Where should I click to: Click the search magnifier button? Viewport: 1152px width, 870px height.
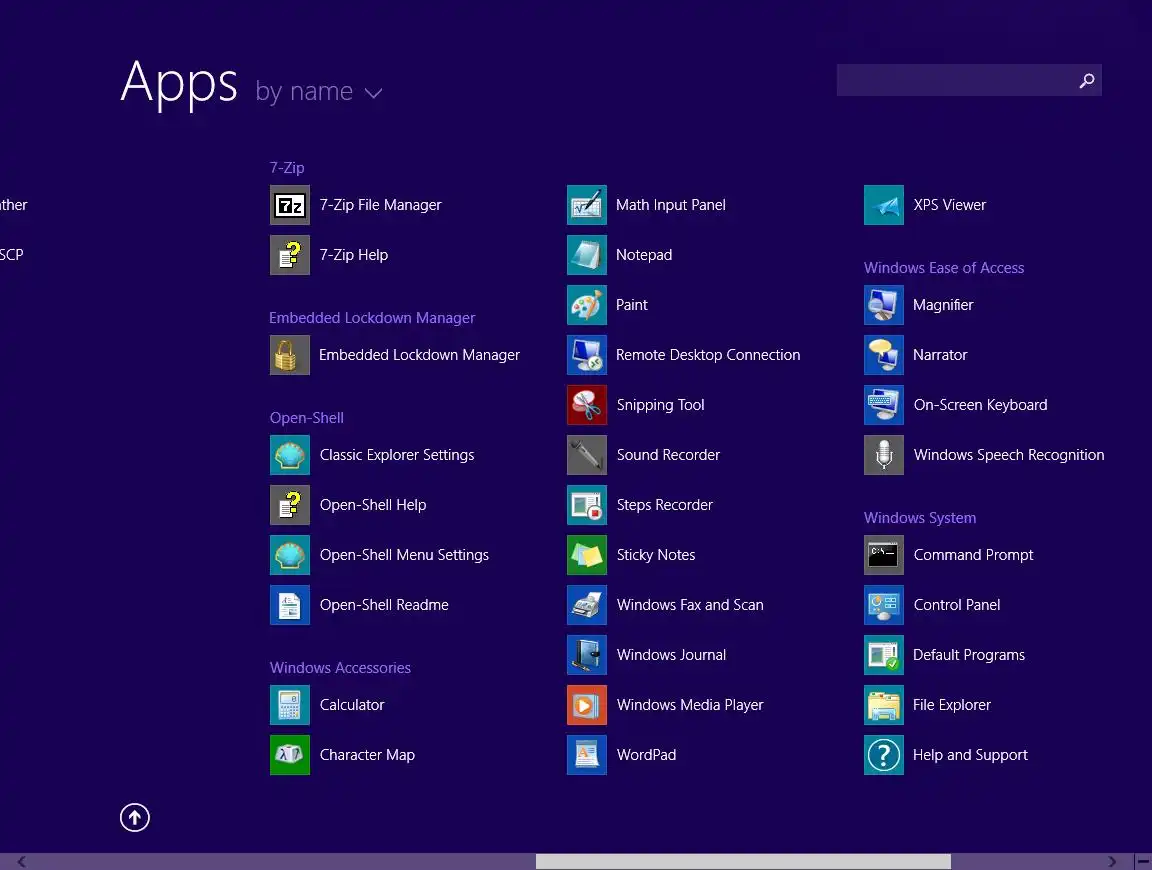point(1087,80)
